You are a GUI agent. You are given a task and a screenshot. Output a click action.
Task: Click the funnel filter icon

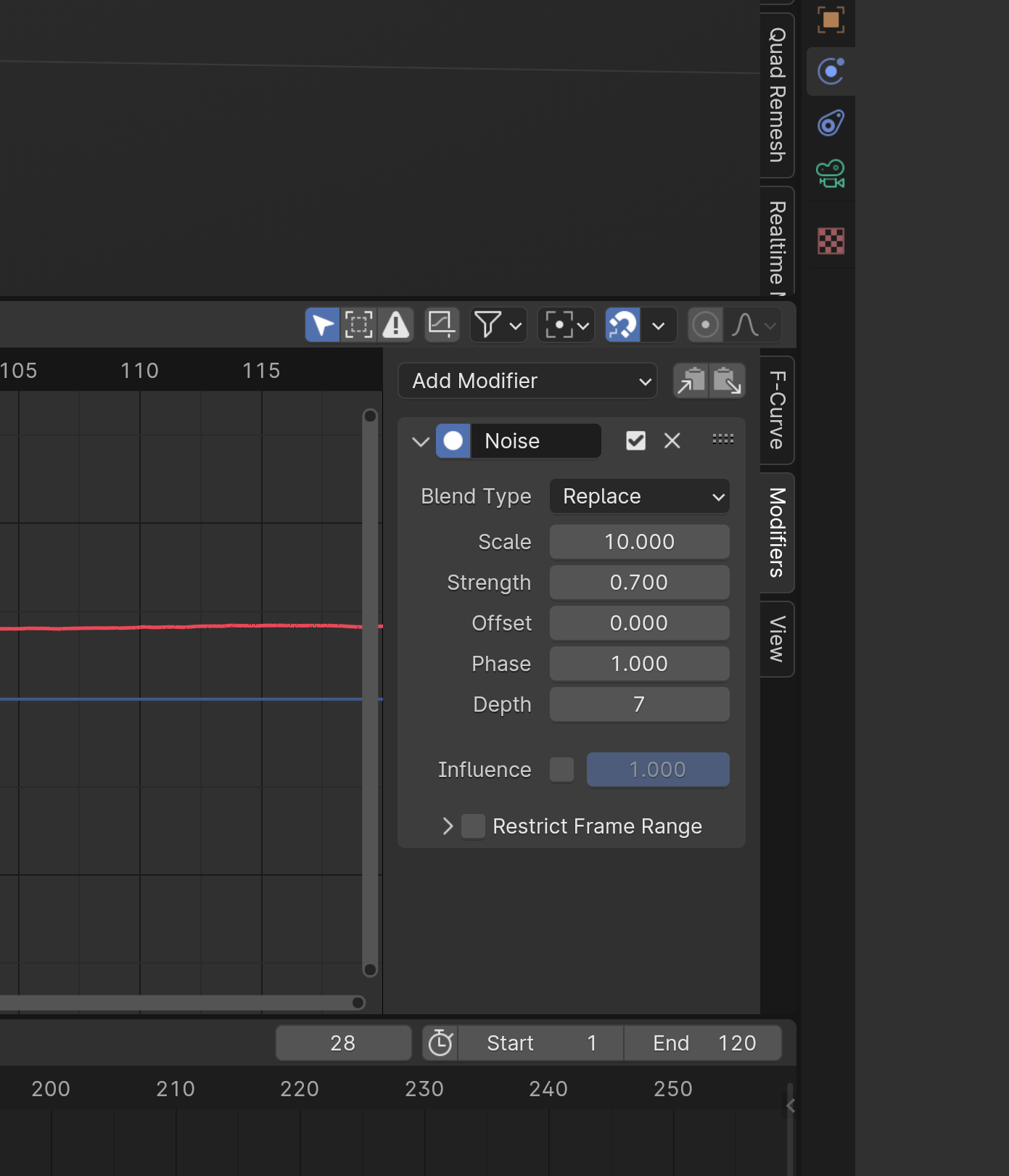[487, 324]
